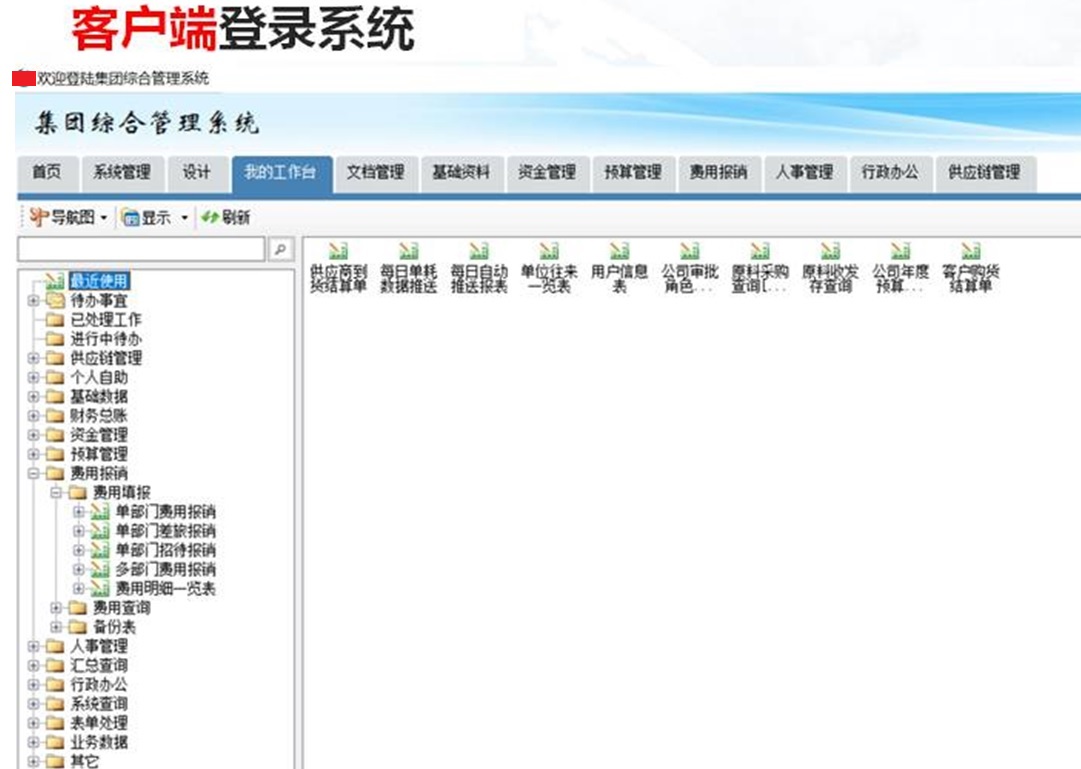Click the search input field above tree
The image size is (1081, 769).
pos(142,249)
